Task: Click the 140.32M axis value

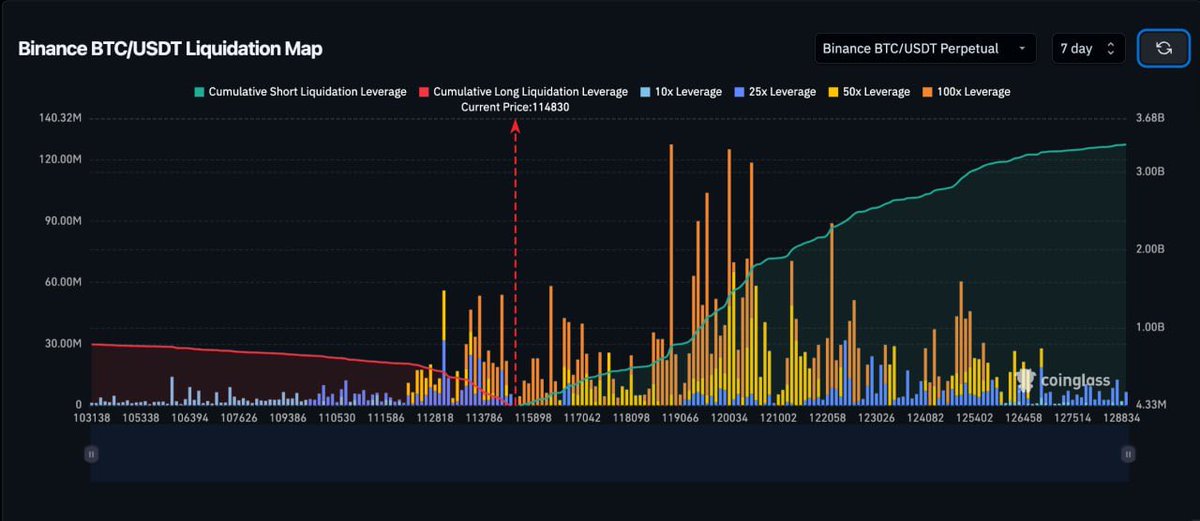Action: (58, 118)
